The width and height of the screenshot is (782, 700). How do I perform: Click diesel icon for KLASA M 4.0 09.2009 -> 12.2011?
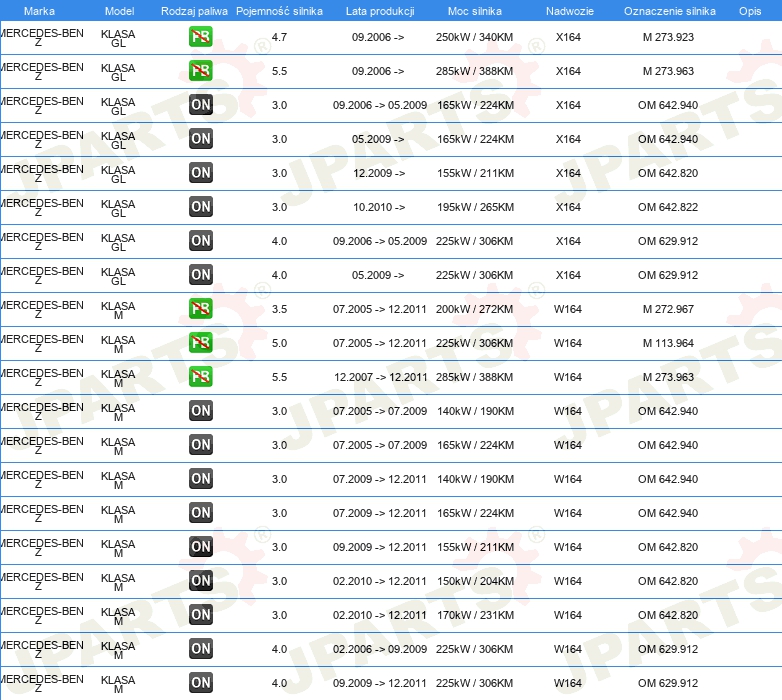[x=200, y=683]
